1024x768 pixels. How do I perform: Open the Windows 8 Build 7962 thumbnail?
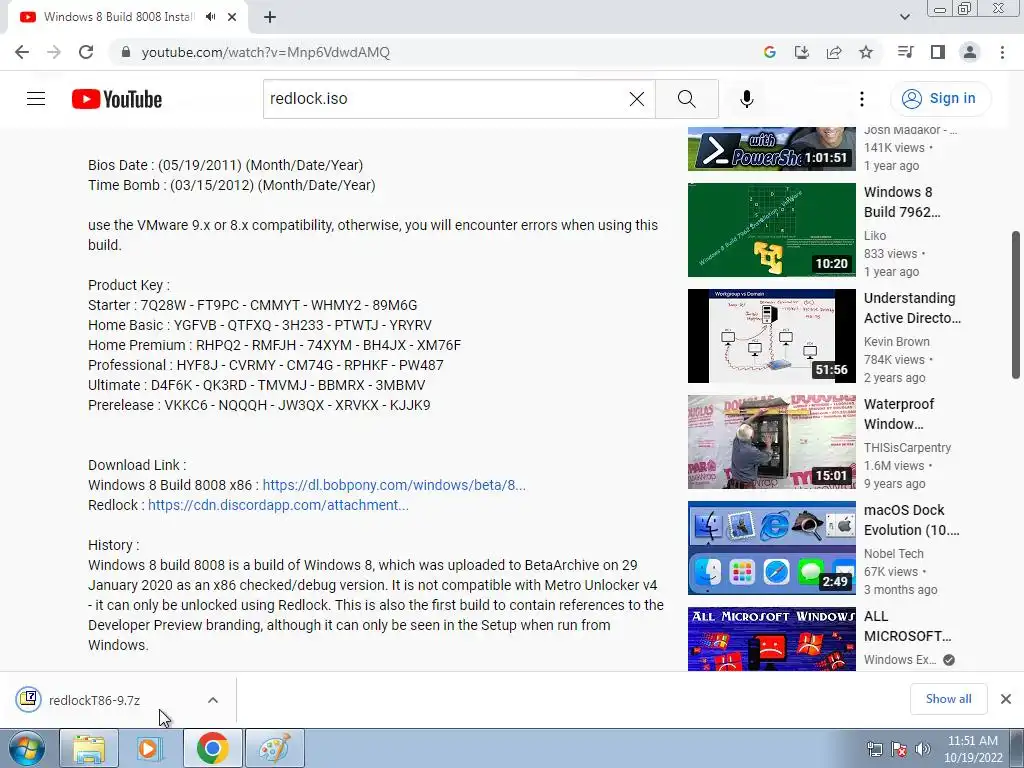point(771,230)
